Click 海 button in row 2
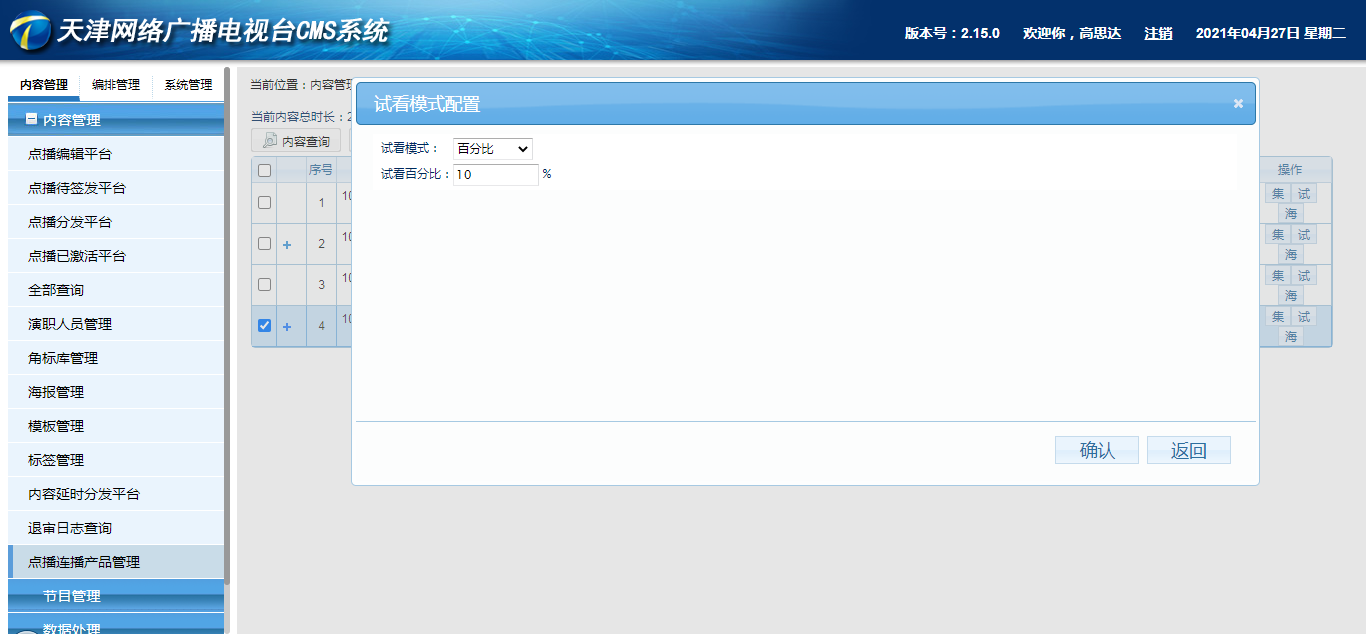1366x634 pixels. (x=1291, y=255)
